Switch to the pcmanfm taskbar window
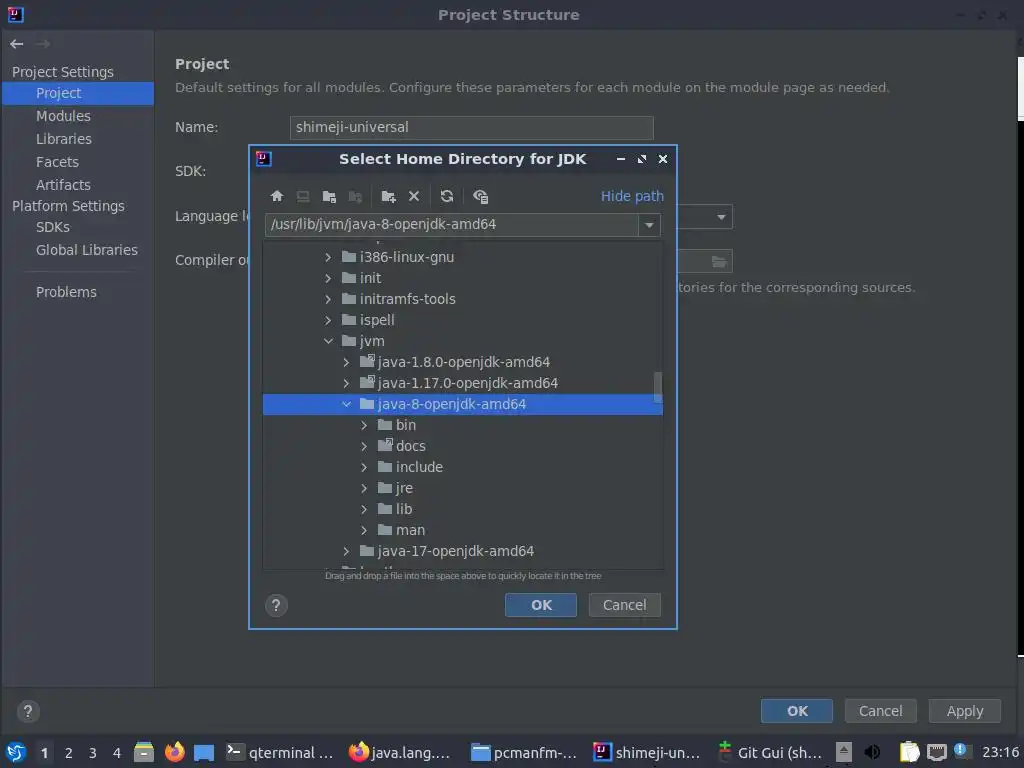The image size is (1024, 768). coord(524,752)
